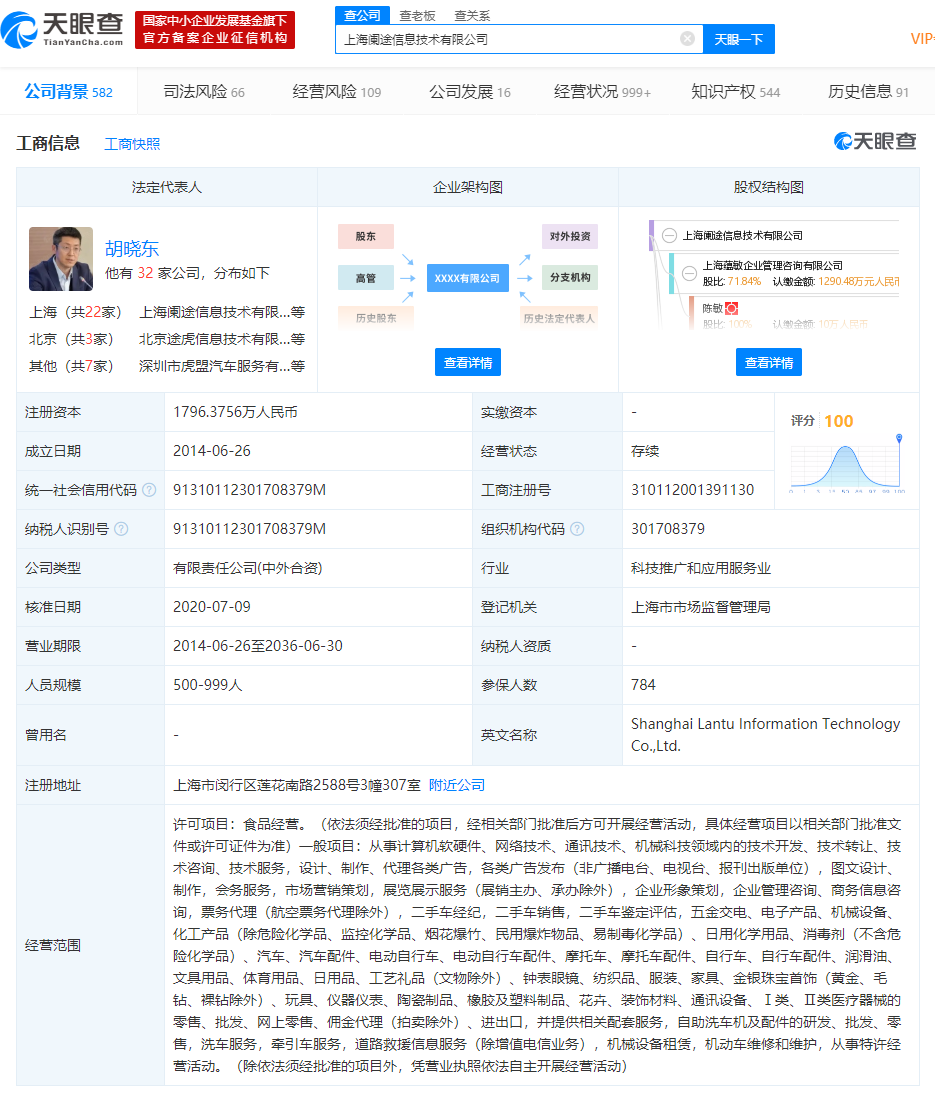935x1093 pixels.
Task: Click the TianYanCha logo at top left
Action: [63, 29]
